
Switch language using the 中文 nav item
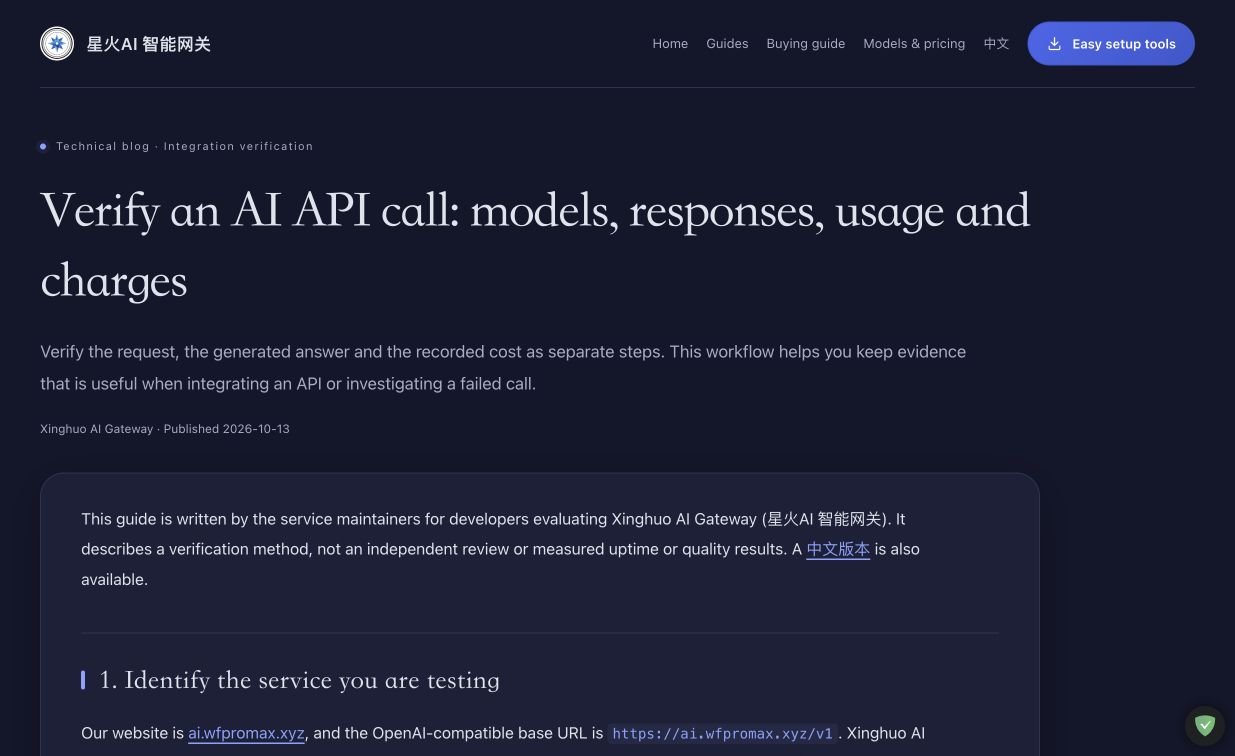(x=996, y=44)
